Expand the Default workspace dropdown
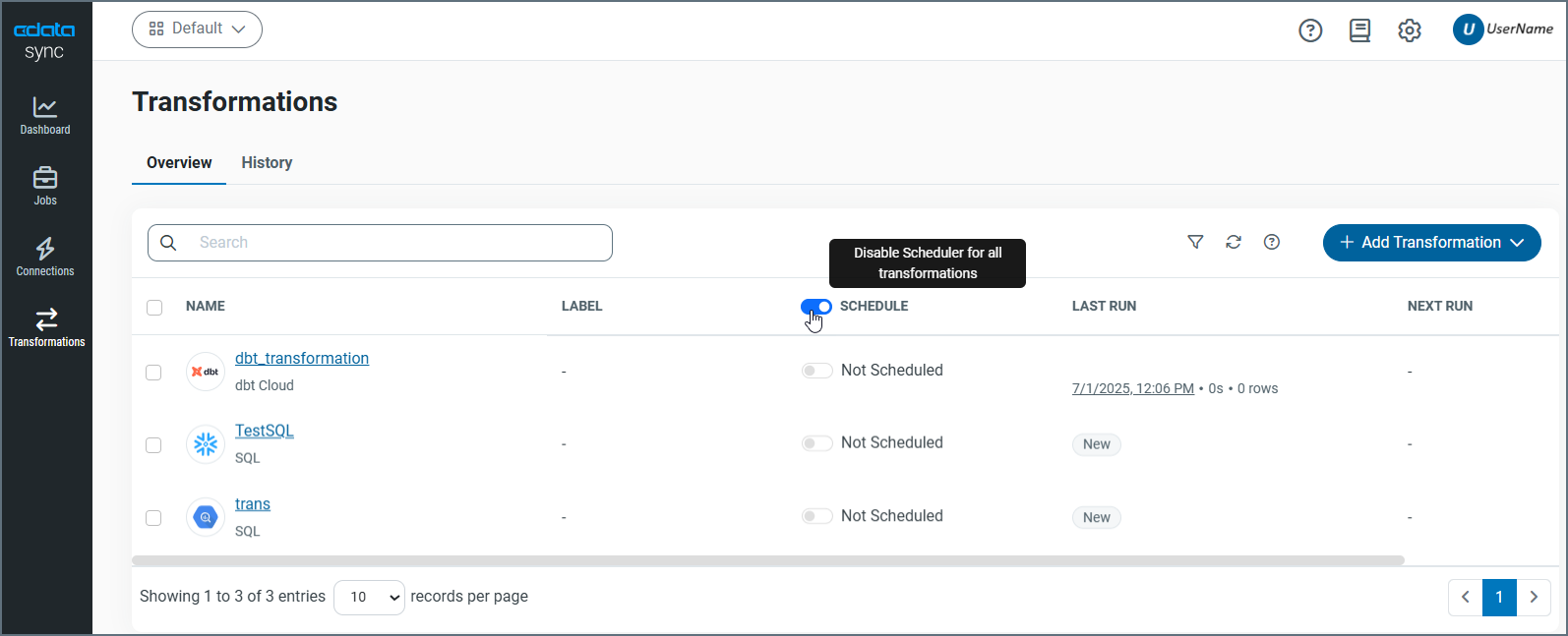The image size is (1568, 636). click(197, 29)
